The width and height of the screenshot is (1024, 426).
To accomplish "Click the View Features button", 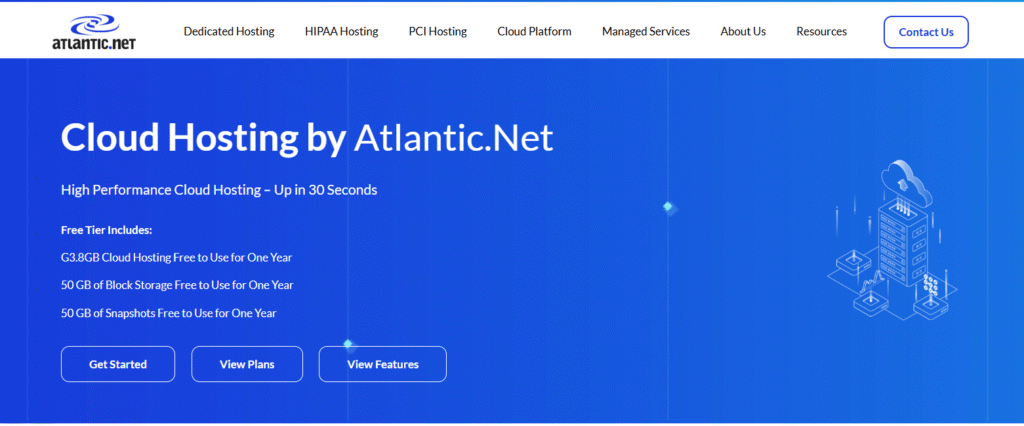I will click(382, 364).
